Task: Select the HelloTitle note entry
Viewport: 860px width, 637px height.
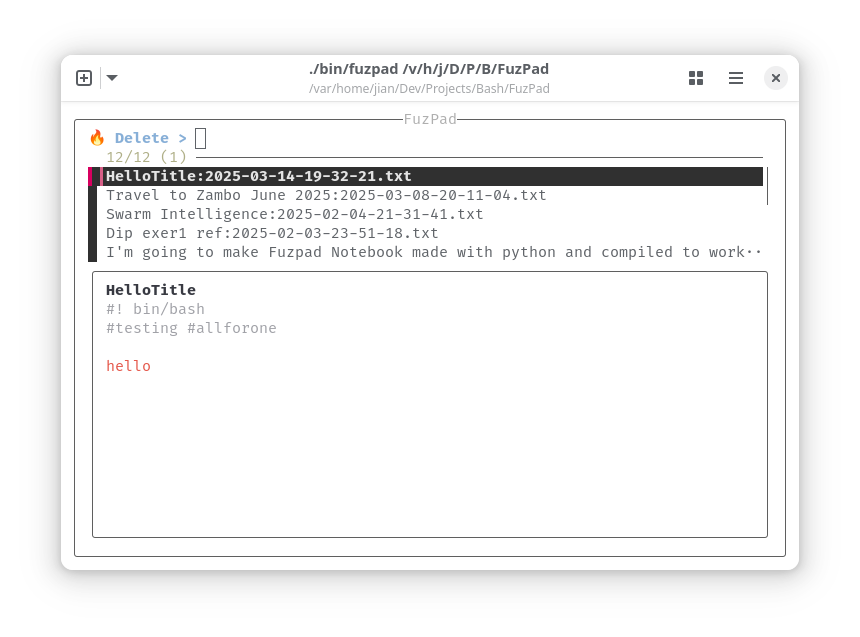Action: coord(430,176)
